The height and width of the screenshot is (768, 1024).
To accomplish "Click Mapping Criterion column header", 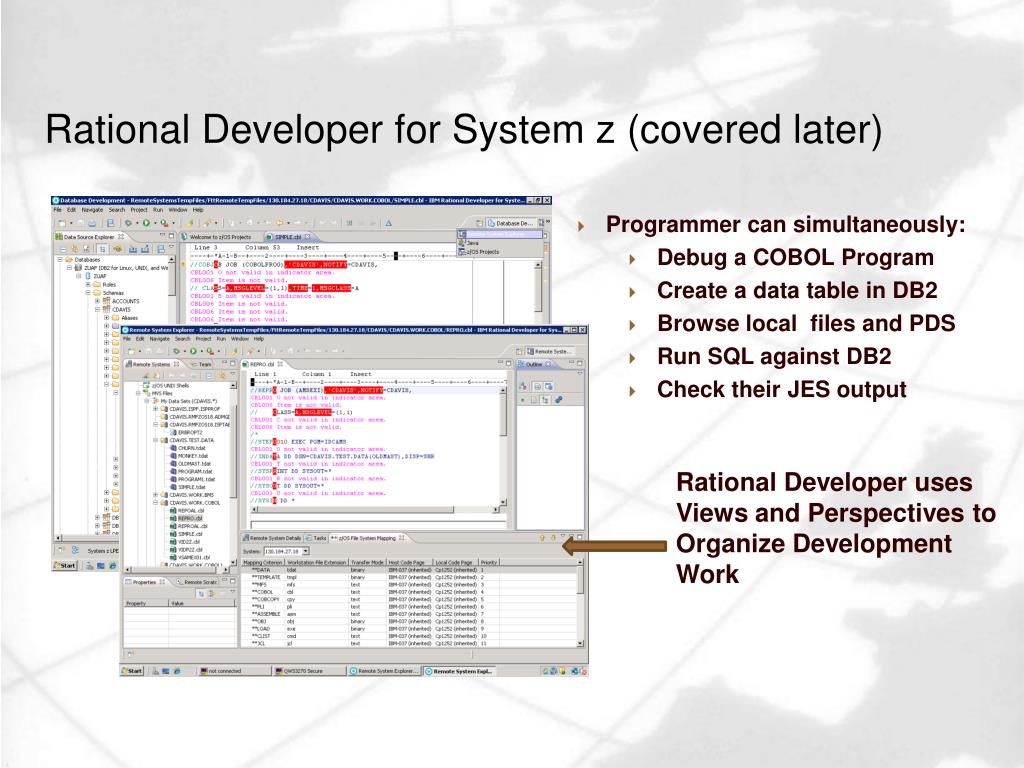I will pos(263,562).
